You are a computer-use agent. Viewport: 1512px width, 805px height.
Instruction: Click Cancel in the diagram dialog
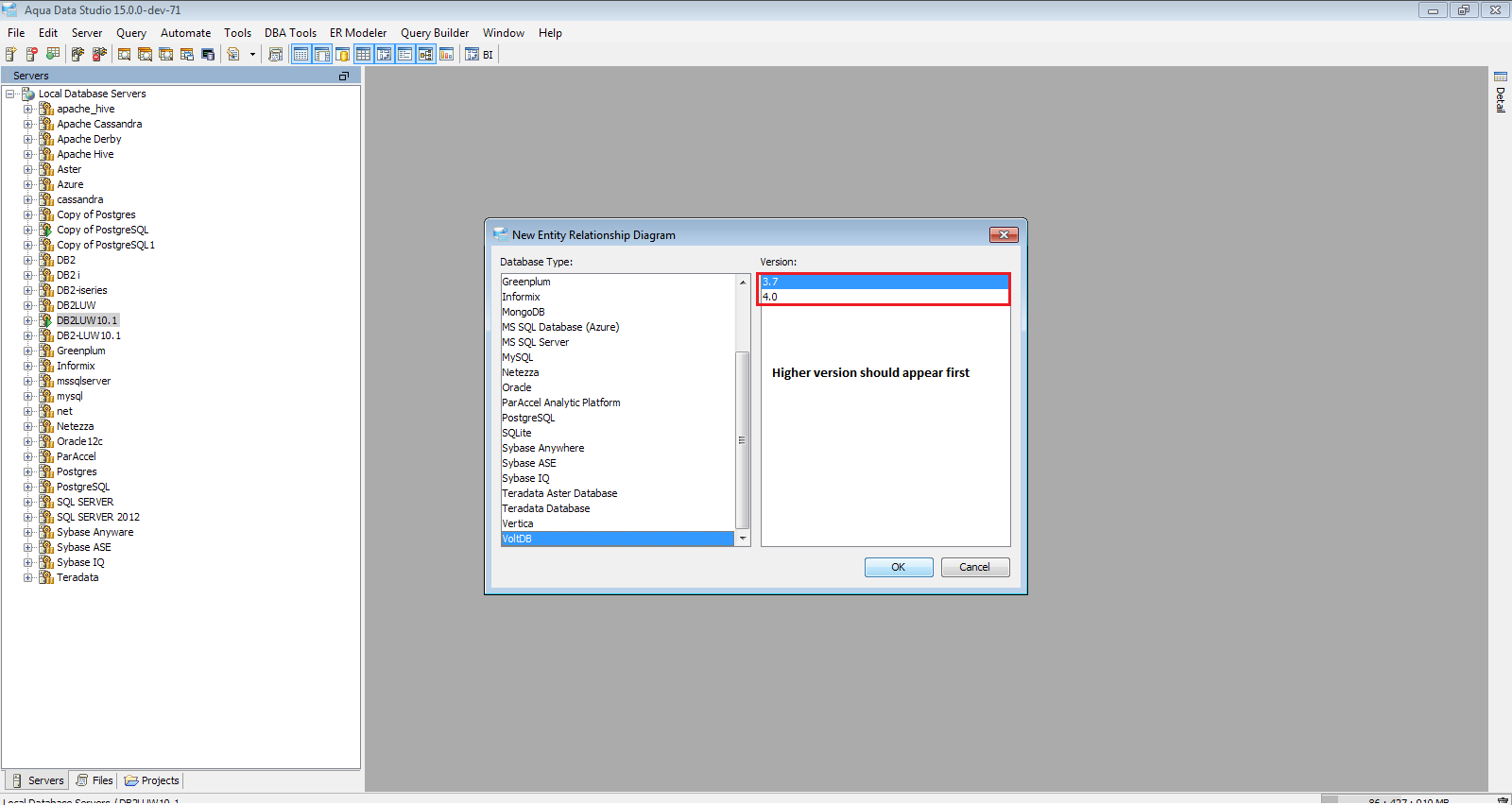[x=975, y=567]
